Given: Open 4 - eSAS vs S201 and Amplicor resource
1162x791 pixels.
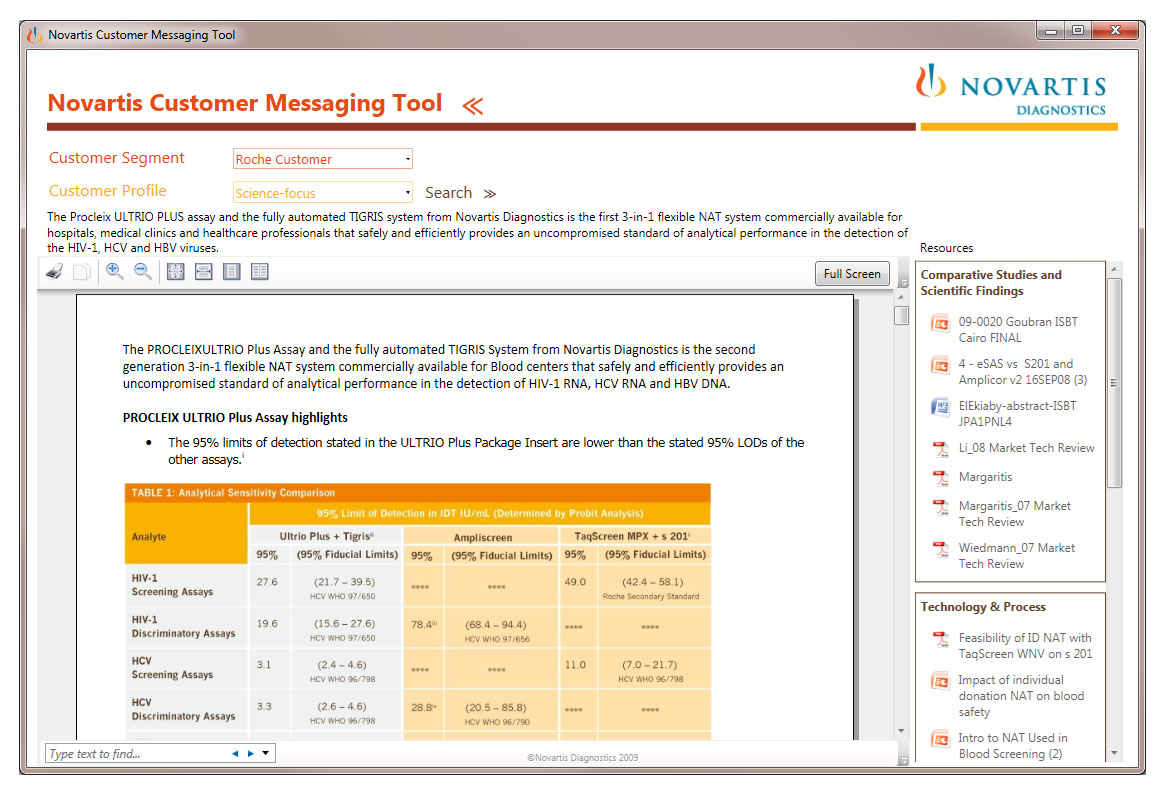Looking at the screenshot, I should [x=1023, y=372].
